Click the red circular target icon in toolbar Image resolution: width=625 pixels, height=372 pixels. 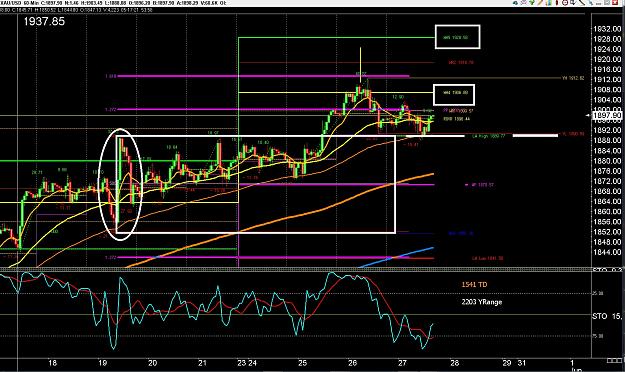pos(565,3)
